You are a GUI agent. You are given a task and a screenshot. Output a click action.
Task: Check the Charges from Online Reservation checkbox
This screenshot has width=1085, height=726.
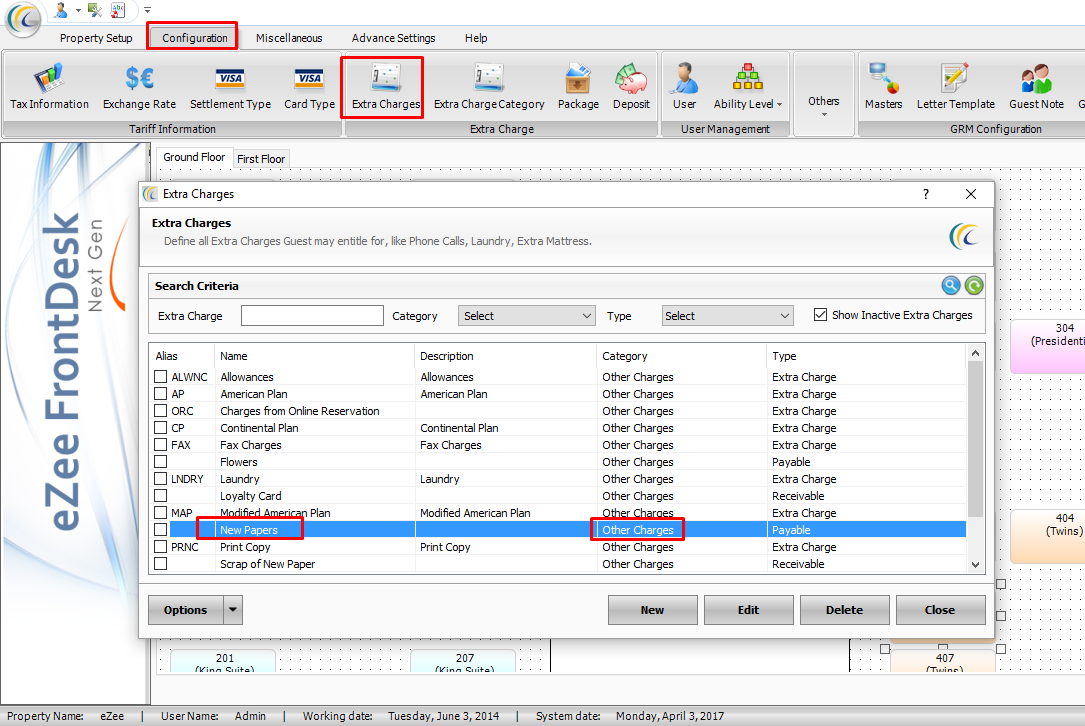161,410
